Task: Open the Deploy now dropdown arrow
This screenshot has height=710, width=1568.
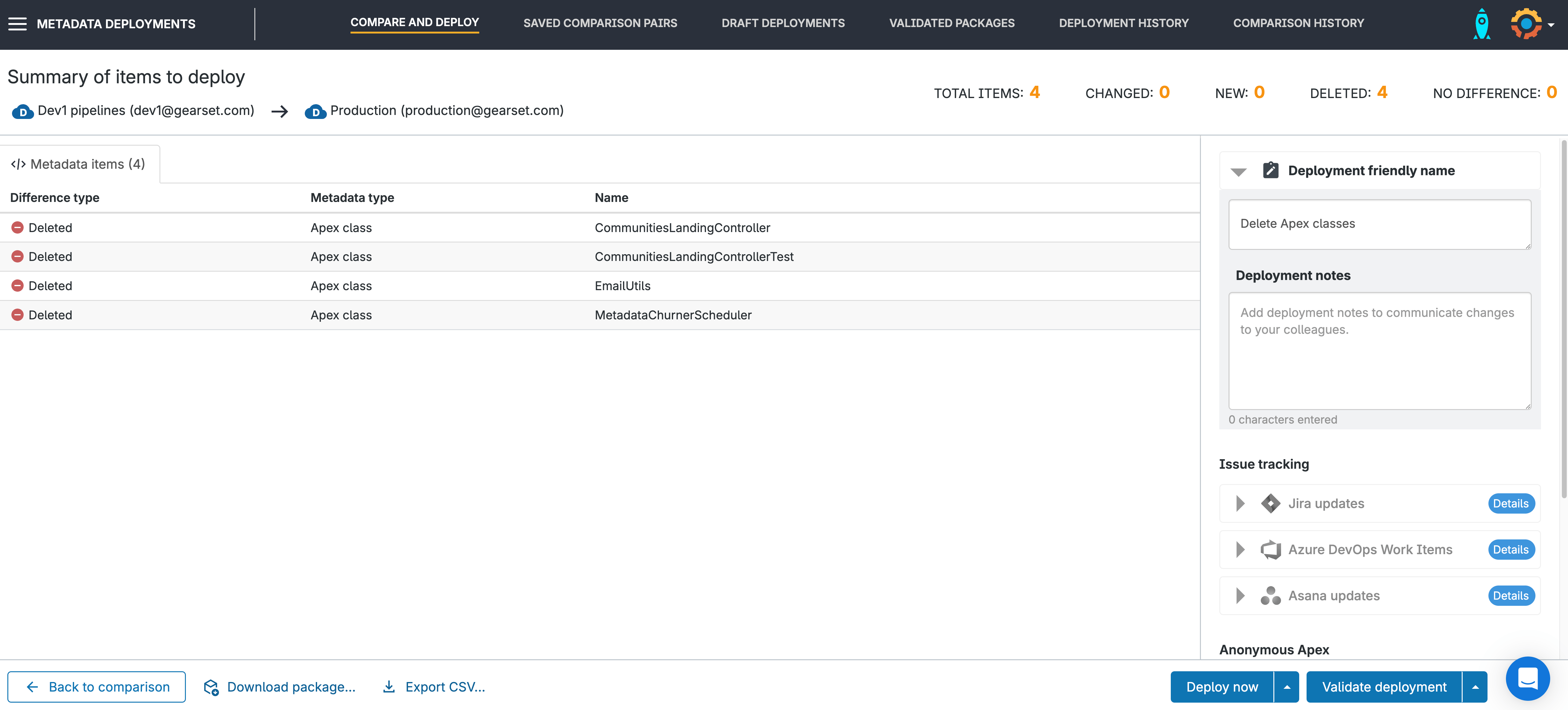Action: coord(1287,687)
